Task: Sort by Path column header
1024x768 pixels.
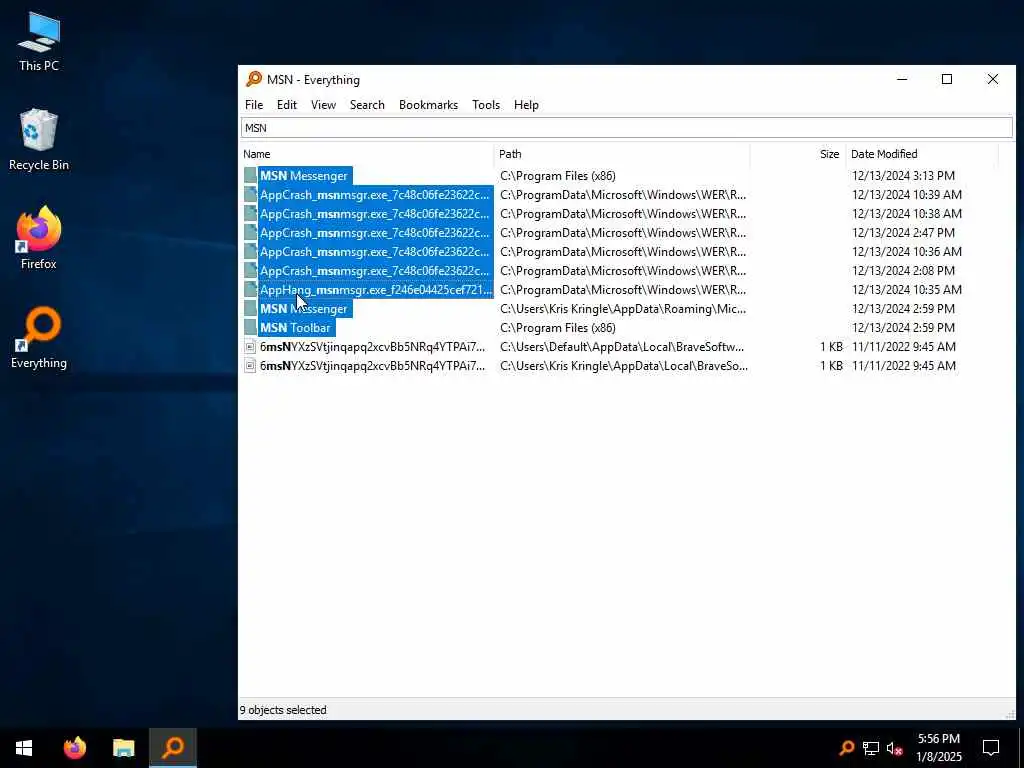Action: pos(621,154)
